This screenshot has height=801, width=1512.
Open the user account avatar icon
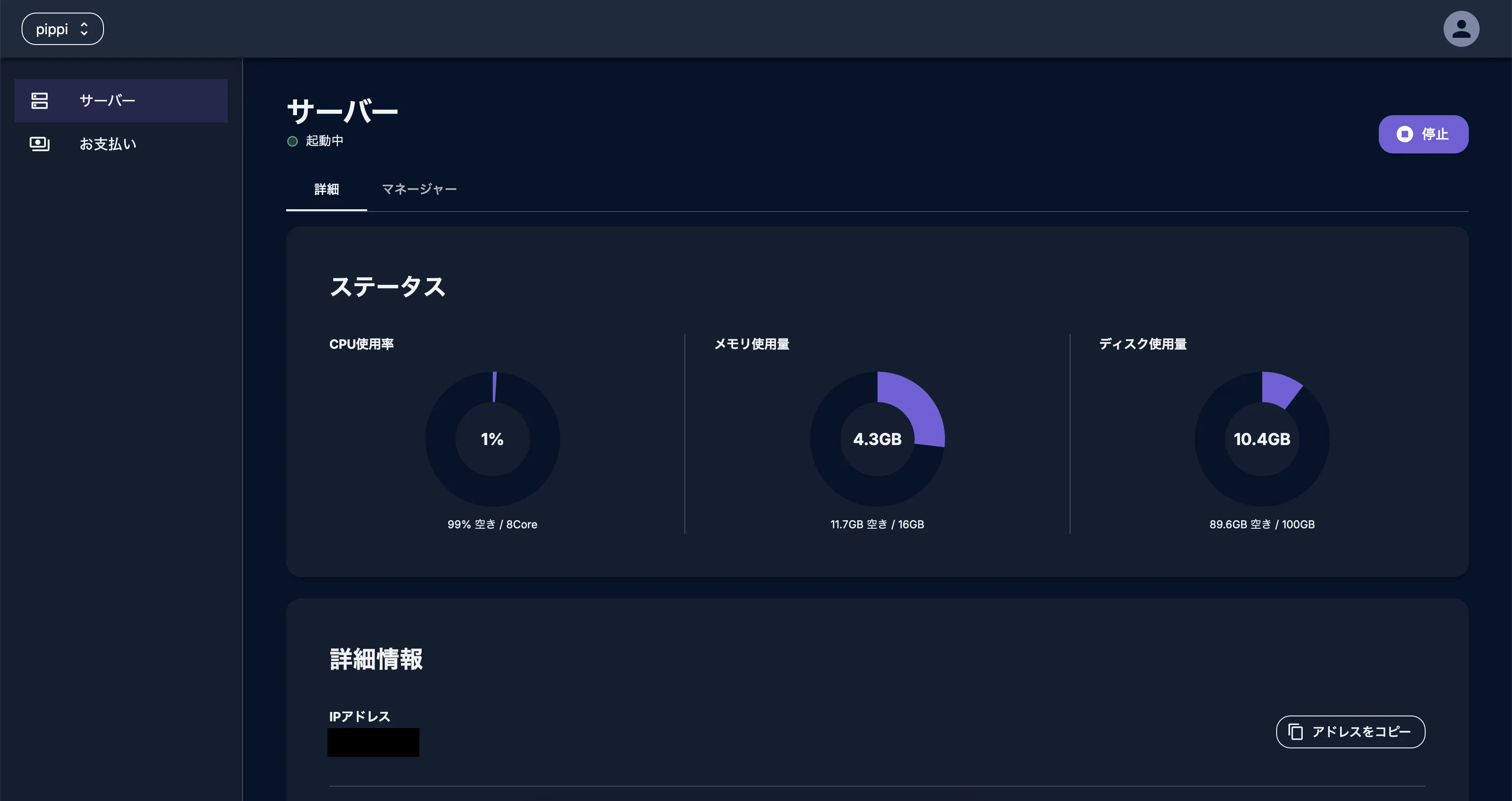(1461, 29)
